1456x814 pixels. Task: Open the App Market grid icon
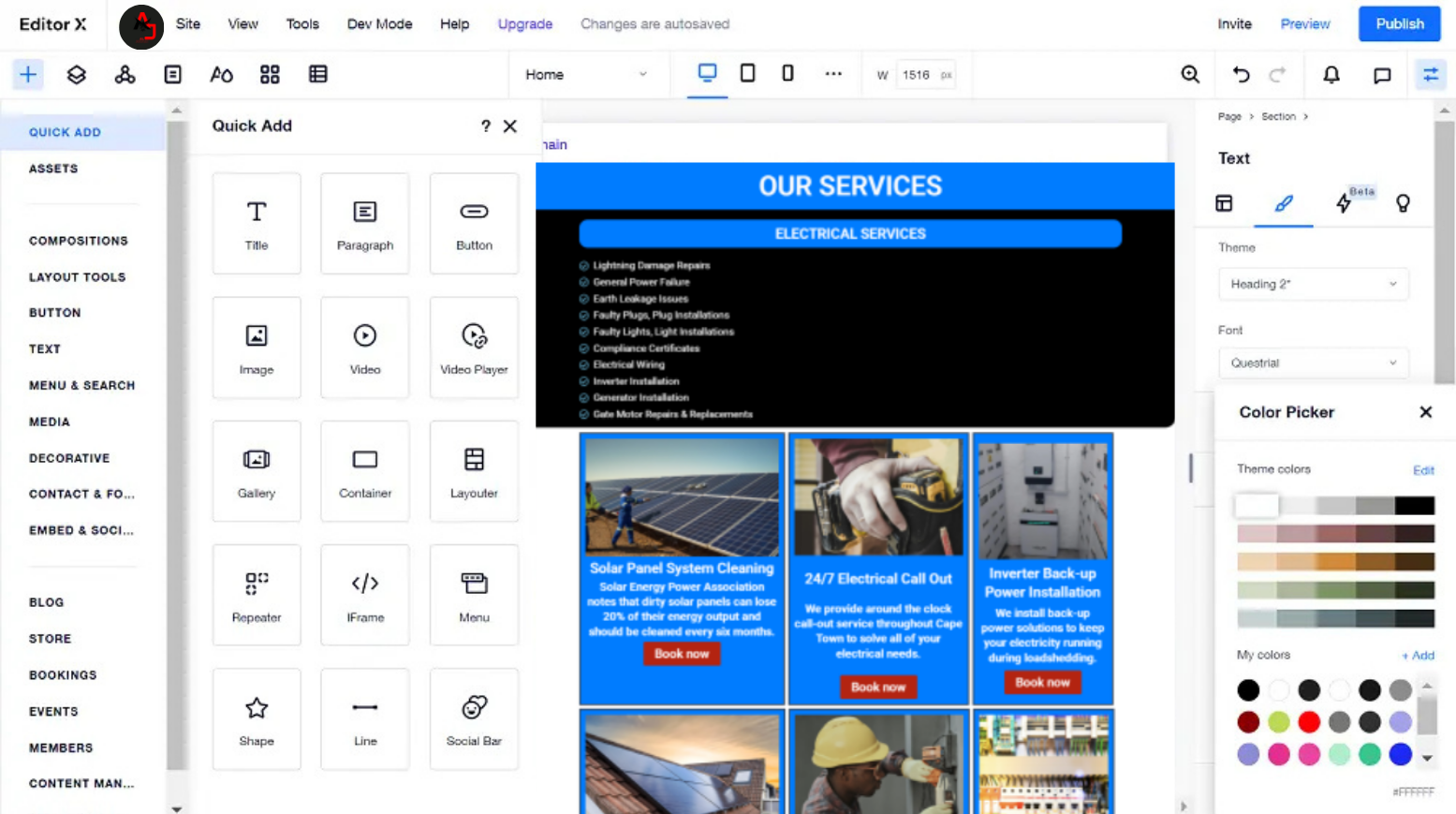[270, 75]
